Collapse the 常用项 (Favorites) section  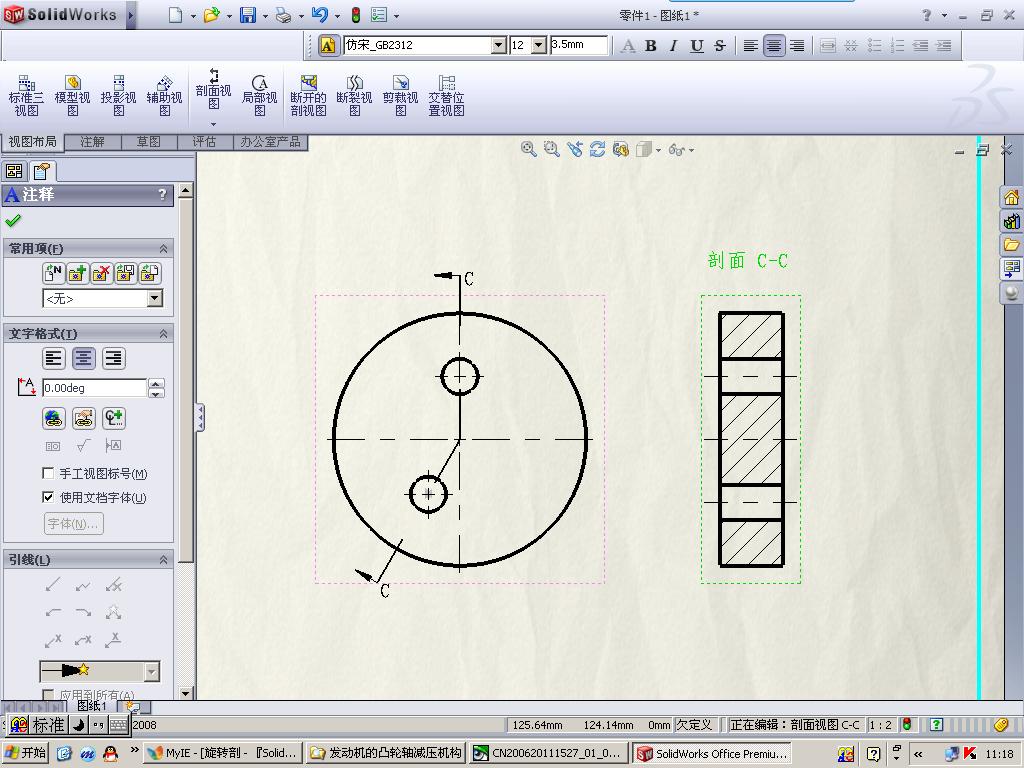tap(163, 248)
